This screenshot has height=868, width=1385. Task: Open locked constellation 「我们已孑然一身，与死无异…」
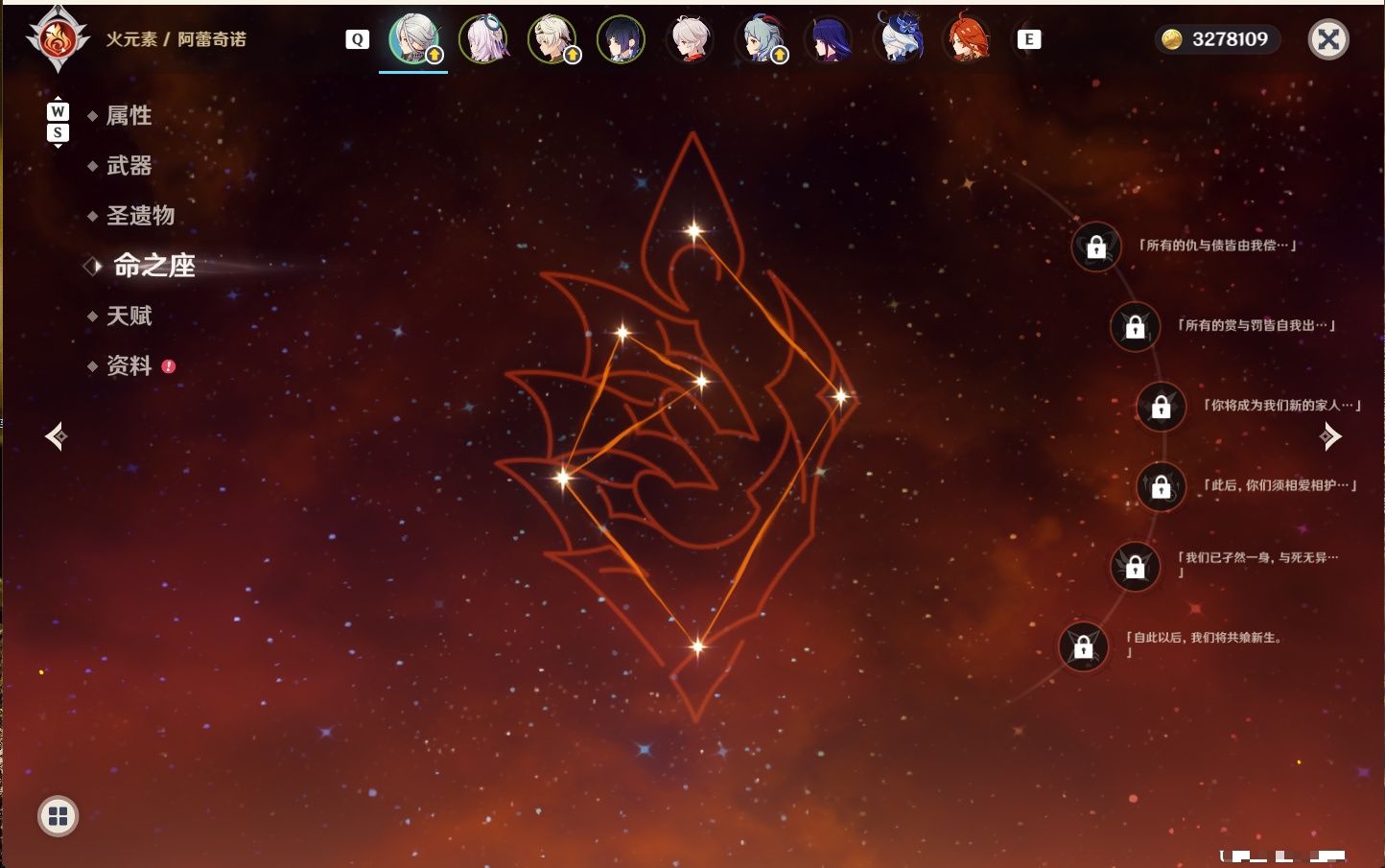[x=1135, y=566]
